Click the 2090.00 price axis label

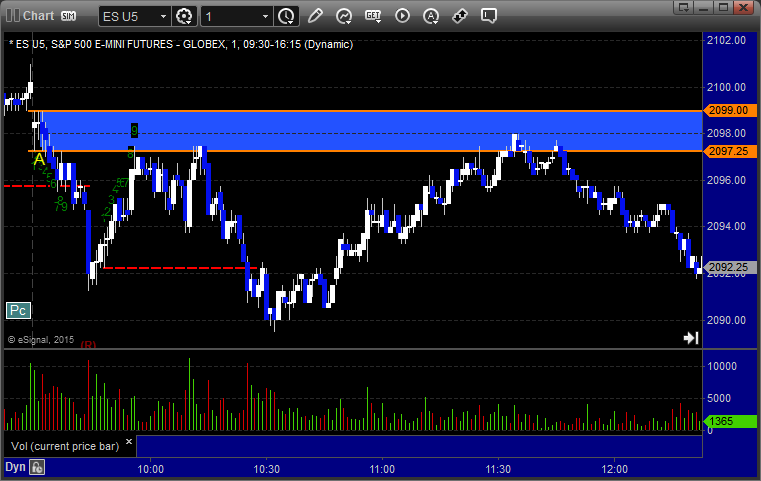click(726, 320)
